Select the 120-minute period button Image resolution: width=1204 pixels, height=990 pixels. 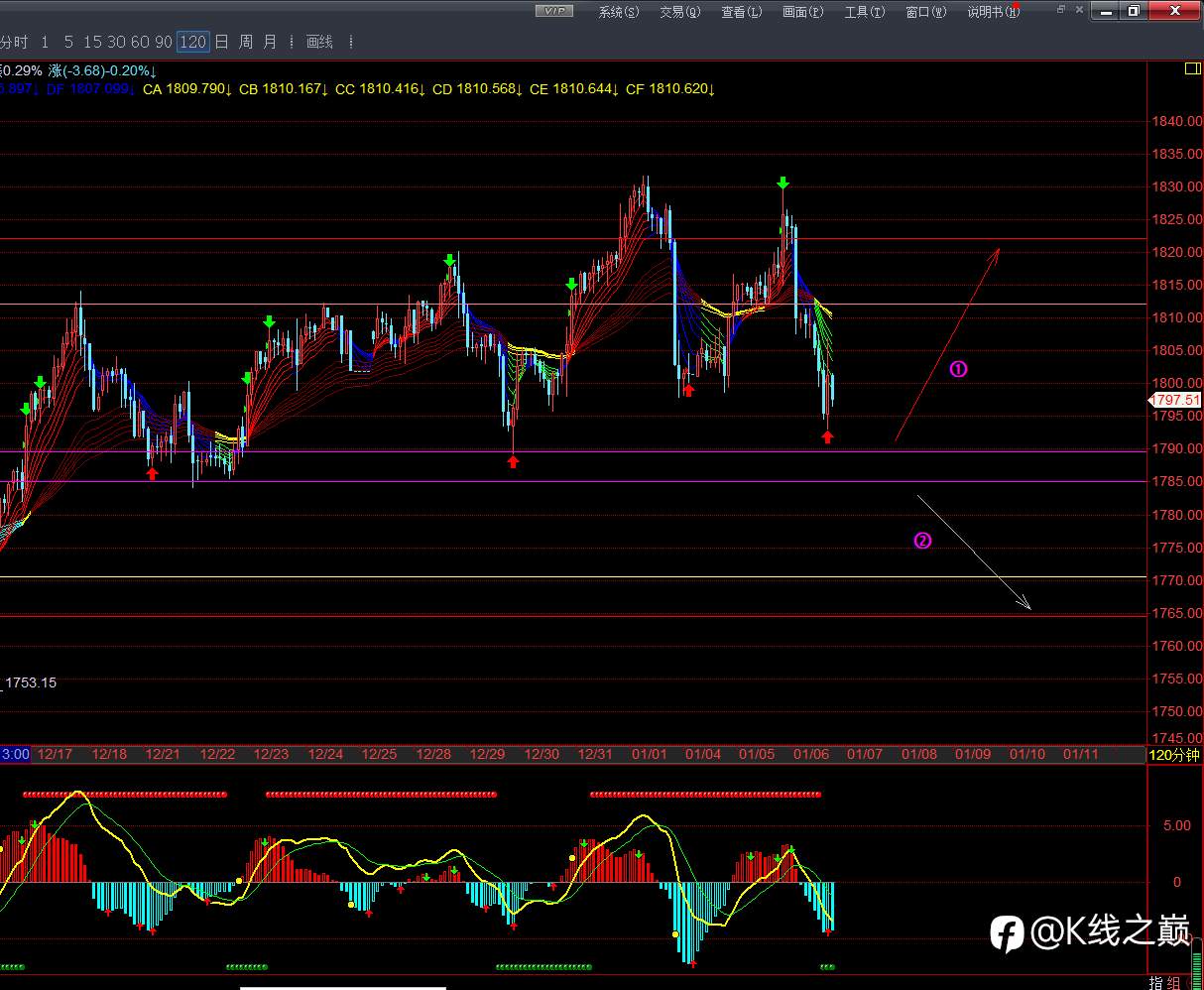tap(192, 42)
